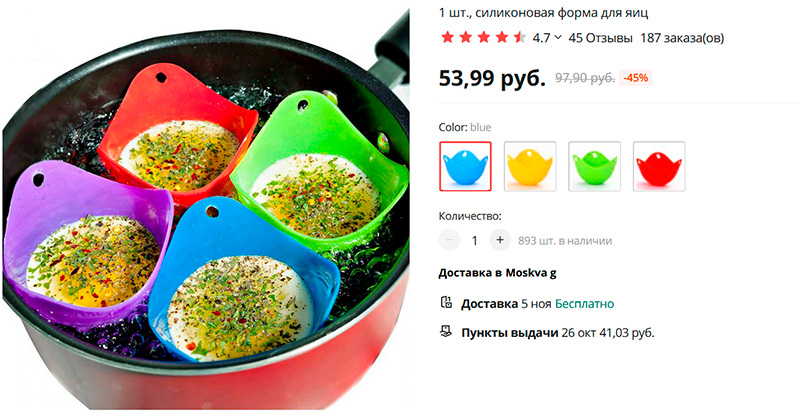Select the blue egg mold color
Viewport: 800px width, 419px height.
(465, 166)
